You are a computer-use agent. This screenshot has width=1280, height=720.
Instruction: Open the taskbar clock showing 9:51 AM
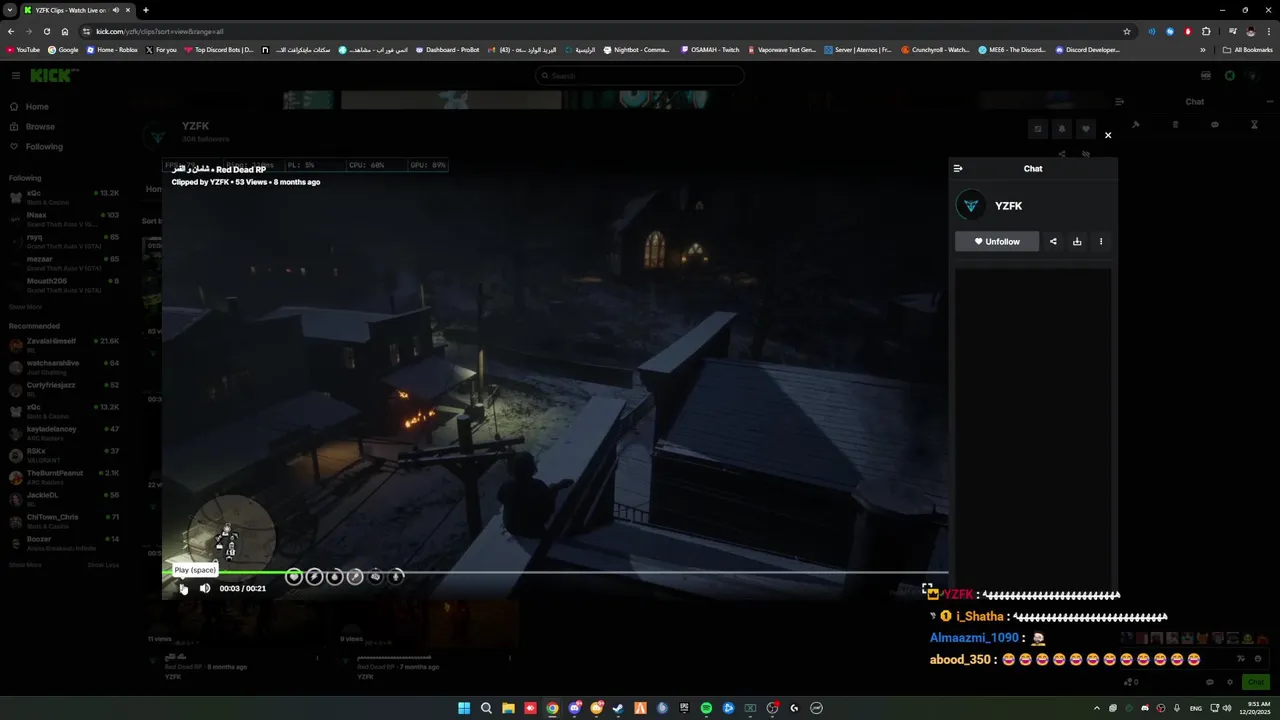[x=1256, y=708]
